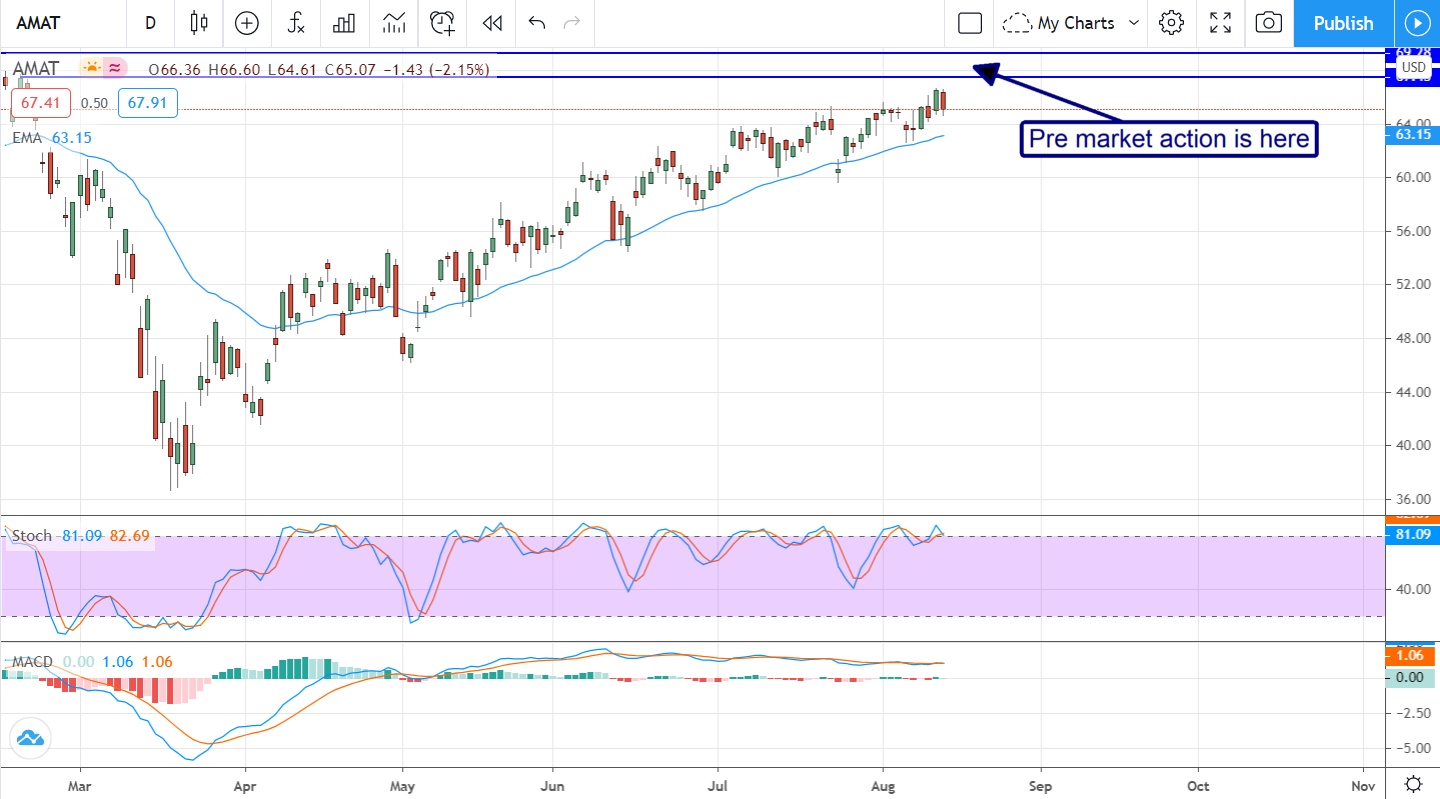
Task: Click the 0.50 spread value
Action: (x=94, y=102)
